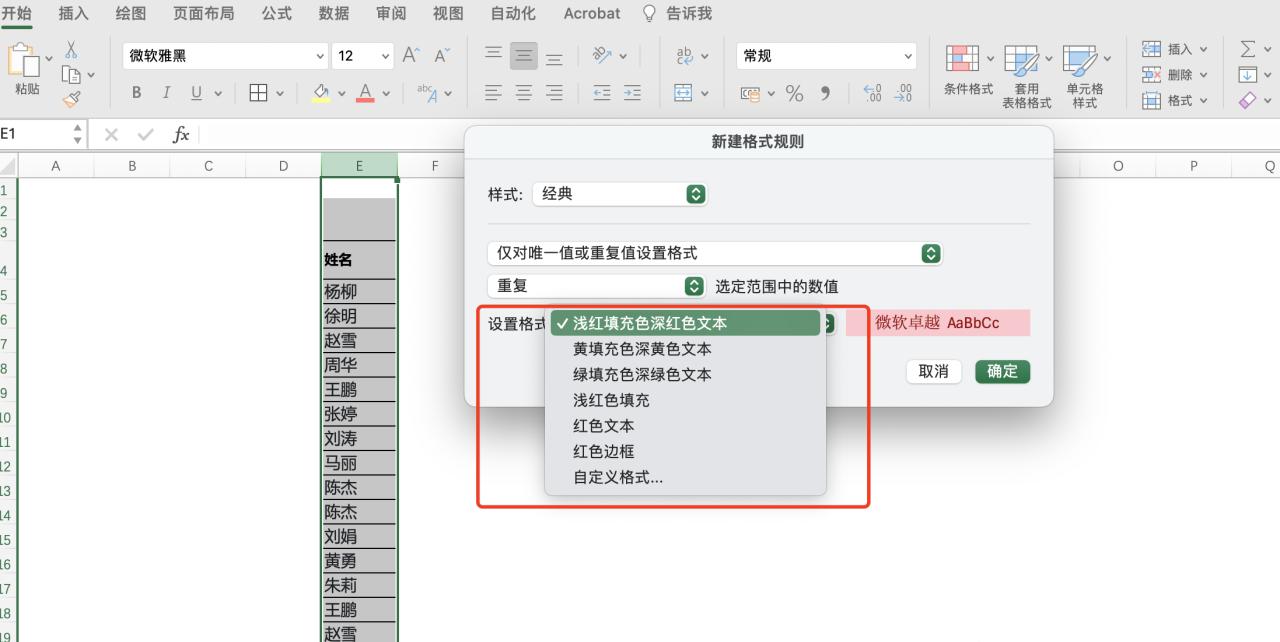
Task: Click the E1 name box
Action: click(36, 134)
